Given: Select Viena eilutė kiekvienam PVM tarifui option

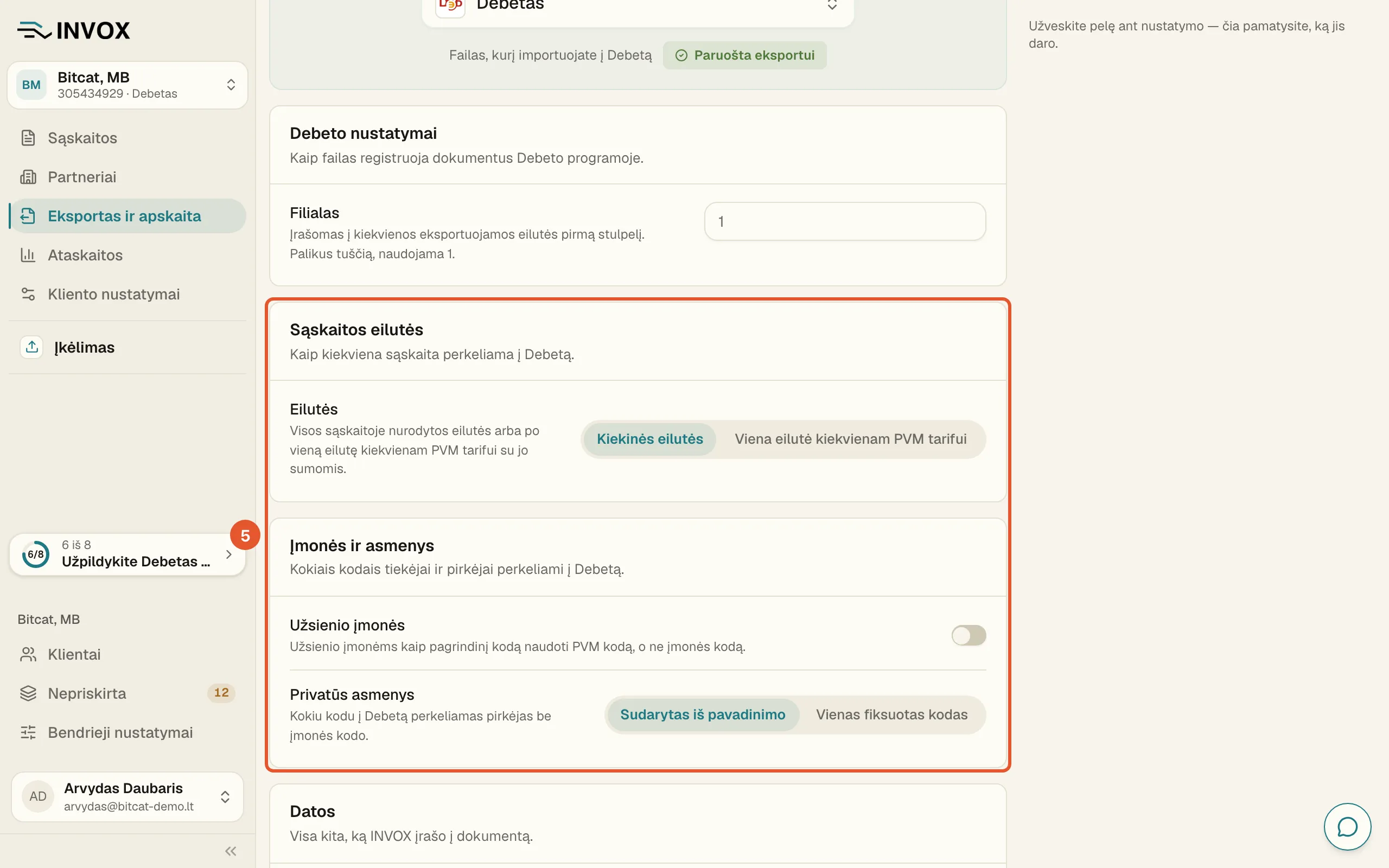Looking at the screenshot, I should tap(851, 439).
